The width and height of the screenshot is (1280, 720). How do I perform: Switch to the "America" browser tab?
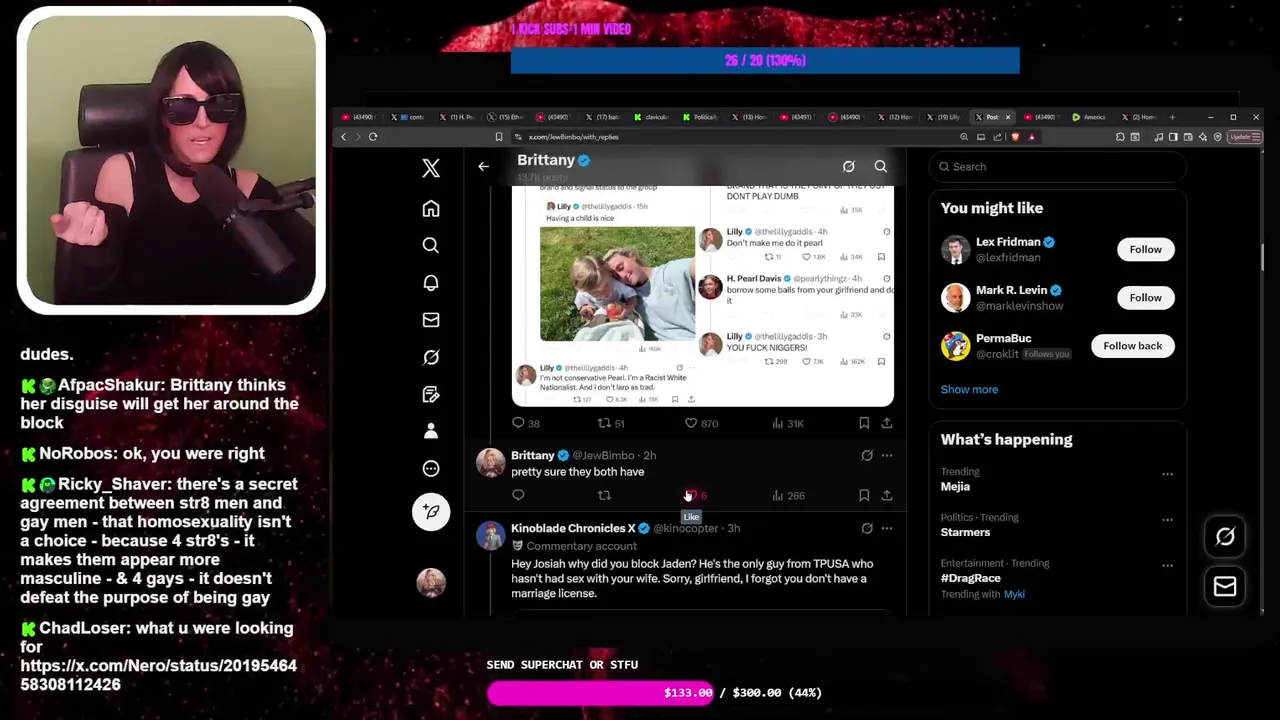pyautogui.click(x=1092, y=117)
